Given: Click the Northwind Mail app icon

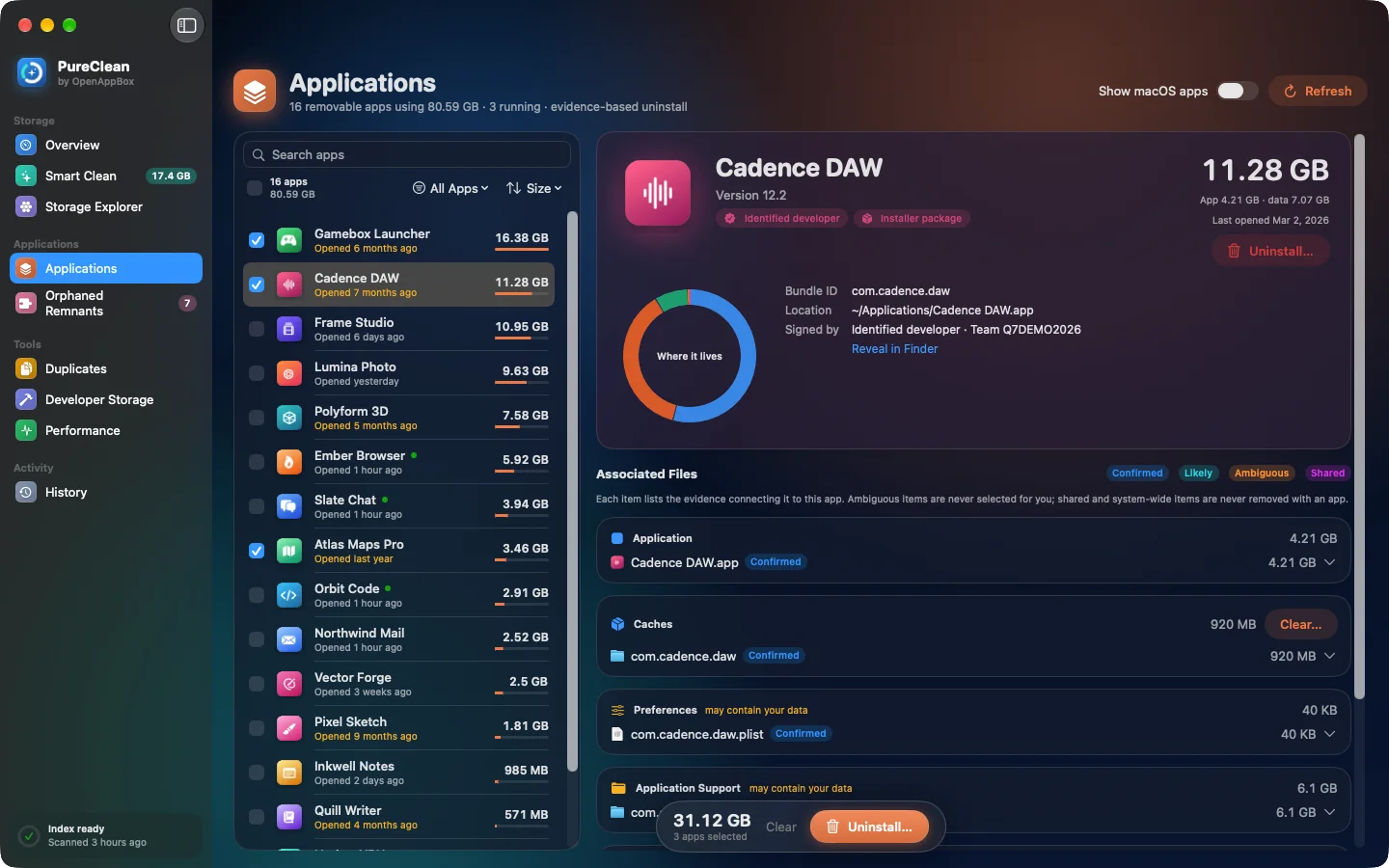Looking at the screenshot, I should 289,639.
